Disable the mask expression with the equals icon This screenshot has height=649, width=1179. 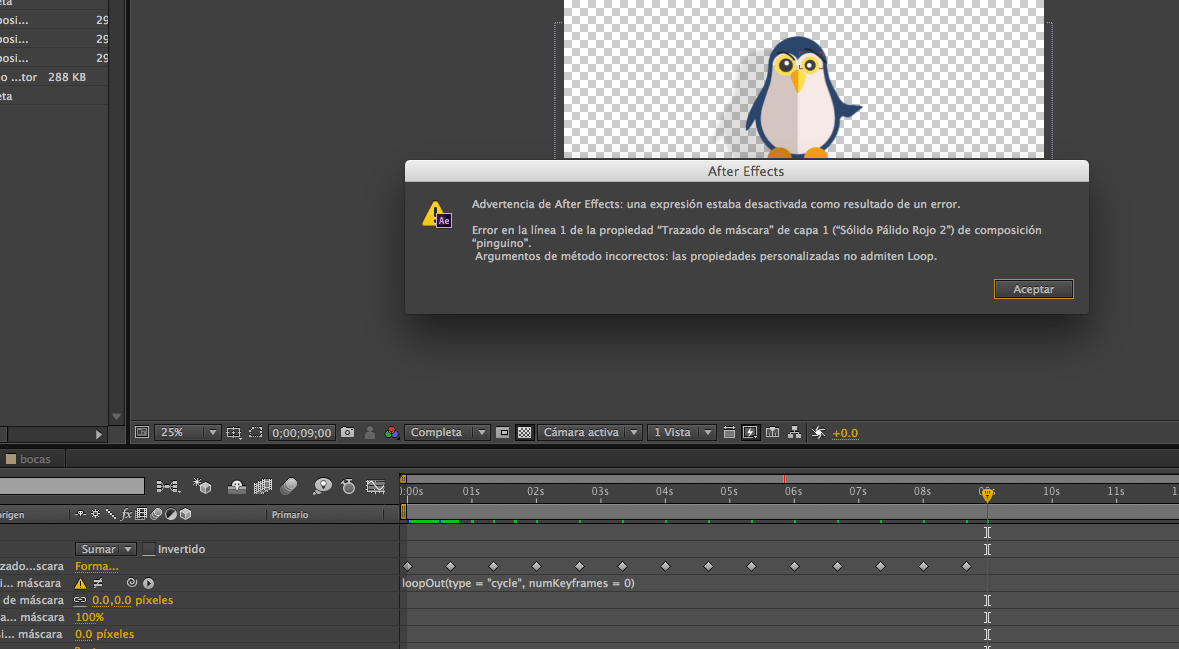pyautogui.click(x=99, y=582)
